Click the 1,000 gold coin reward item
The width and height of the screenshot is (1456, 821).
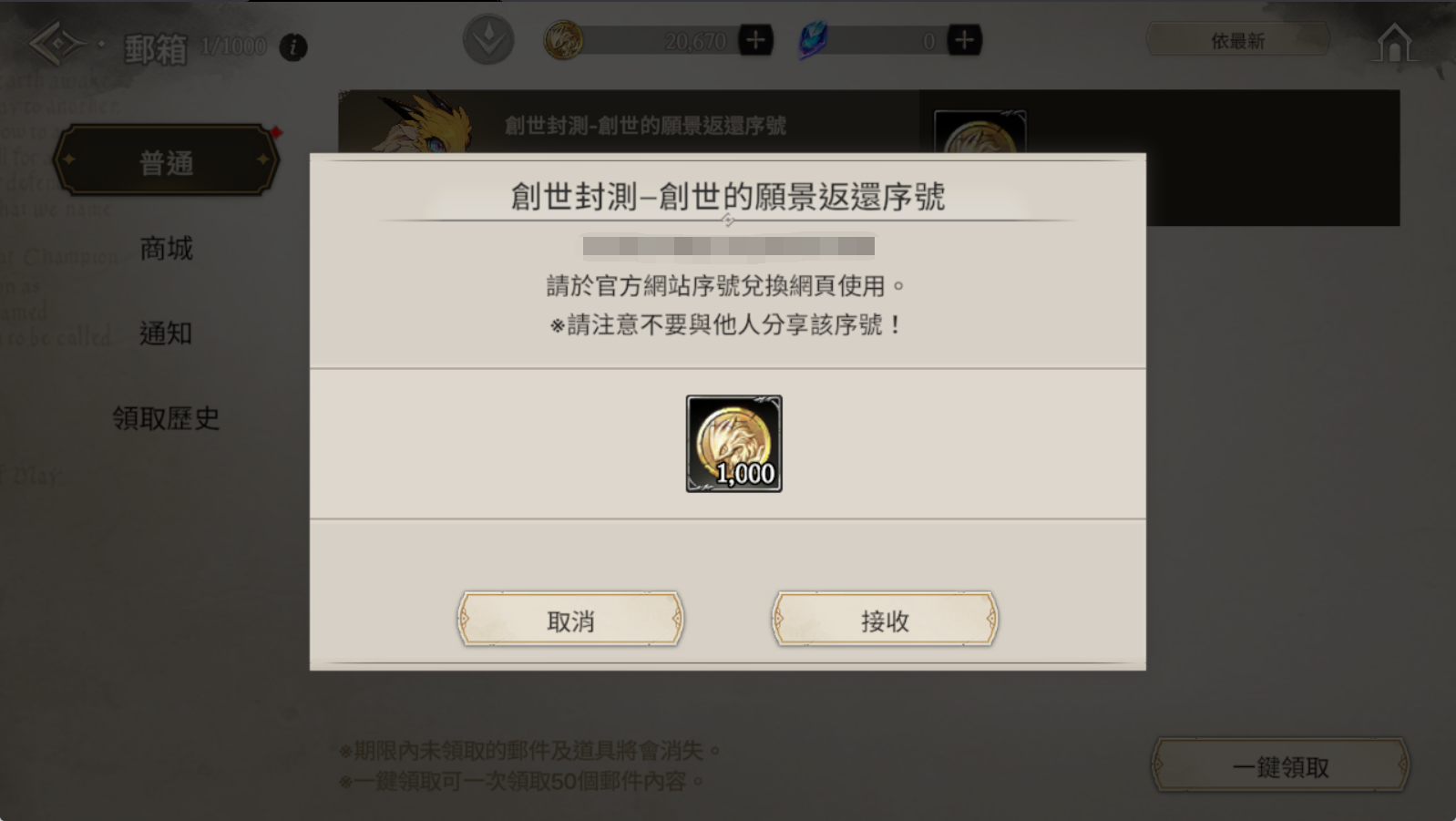733,444
